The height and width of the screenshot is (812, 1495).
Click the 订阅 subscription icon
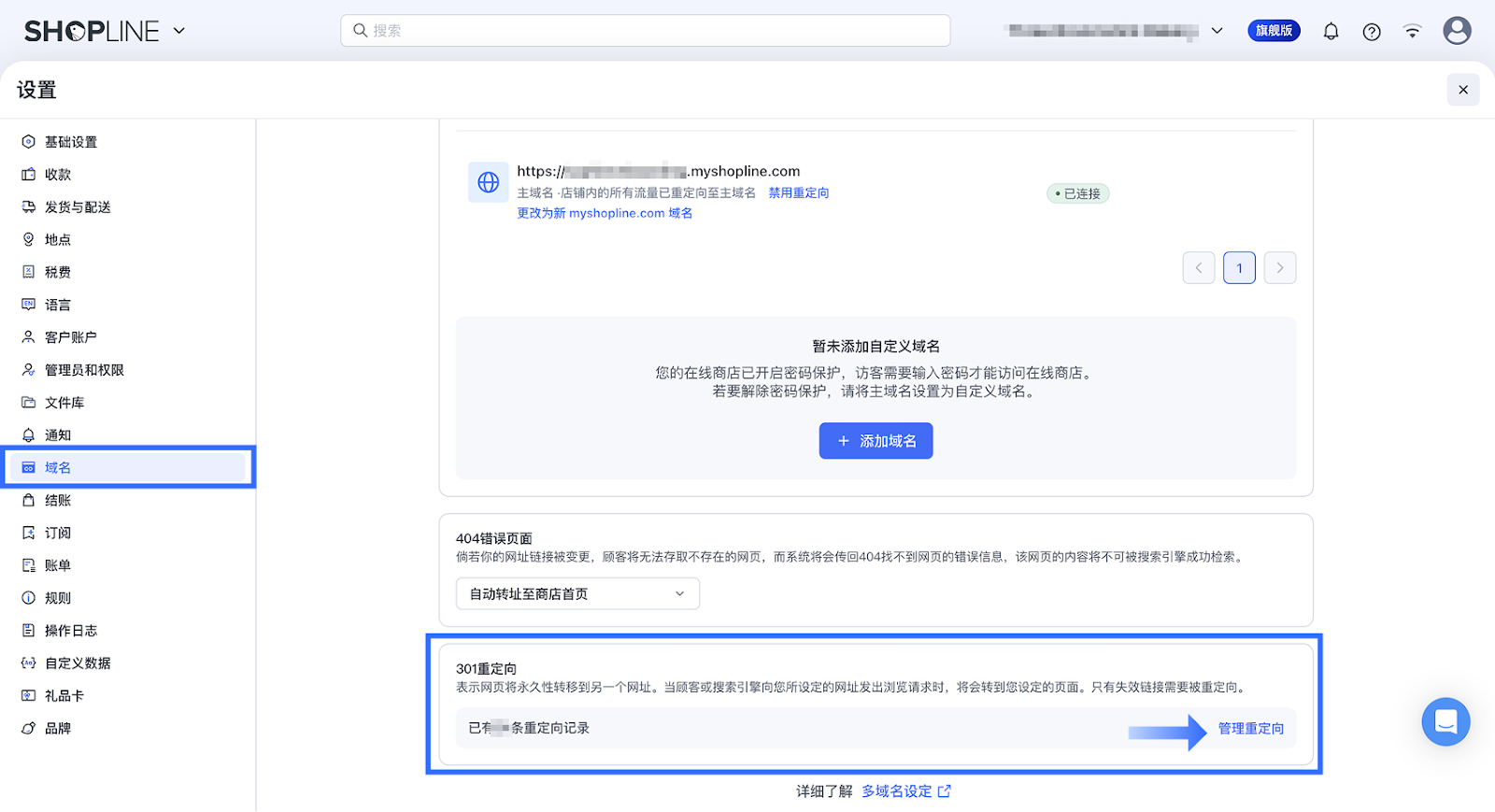pyautogui.click(x=29, y=533)
